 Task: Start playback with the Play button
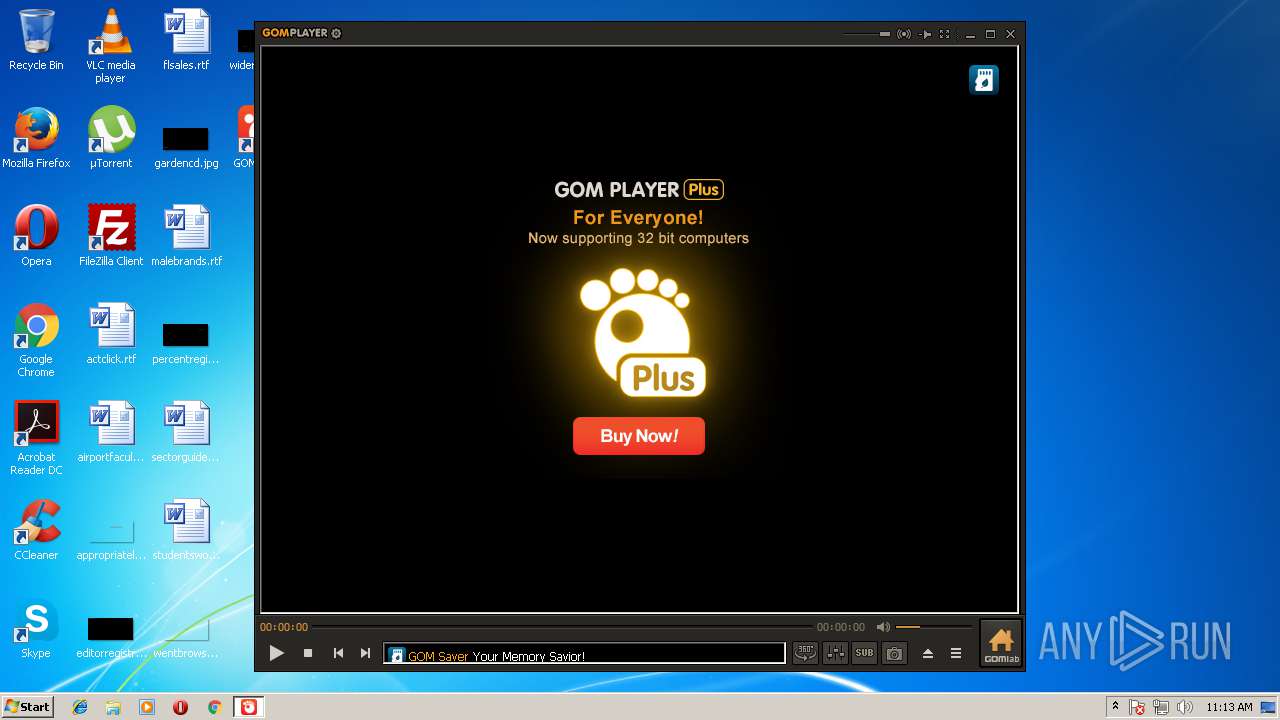pos(277,653)
